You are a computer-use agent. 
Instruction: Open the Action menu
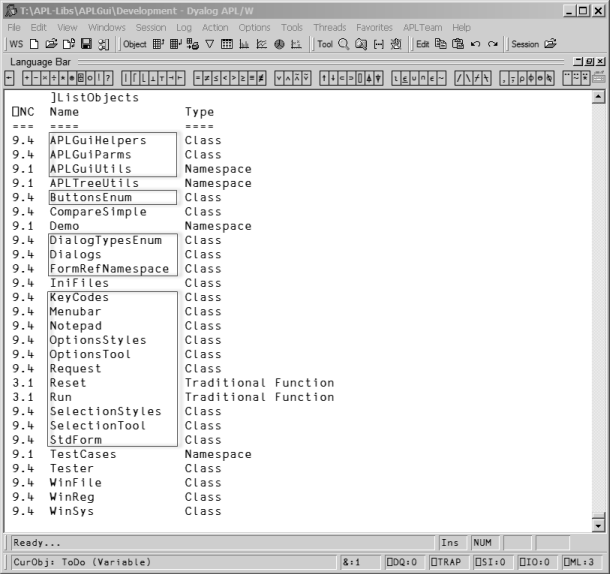pyautogui.click(x=215, y=28)
